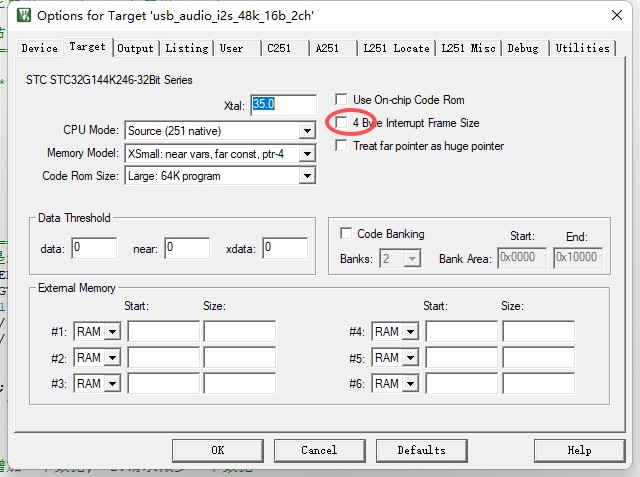Viewport: 640px width, 477px height.
Task: Click External Memory #4 Size field
Action: coord(539,331)
